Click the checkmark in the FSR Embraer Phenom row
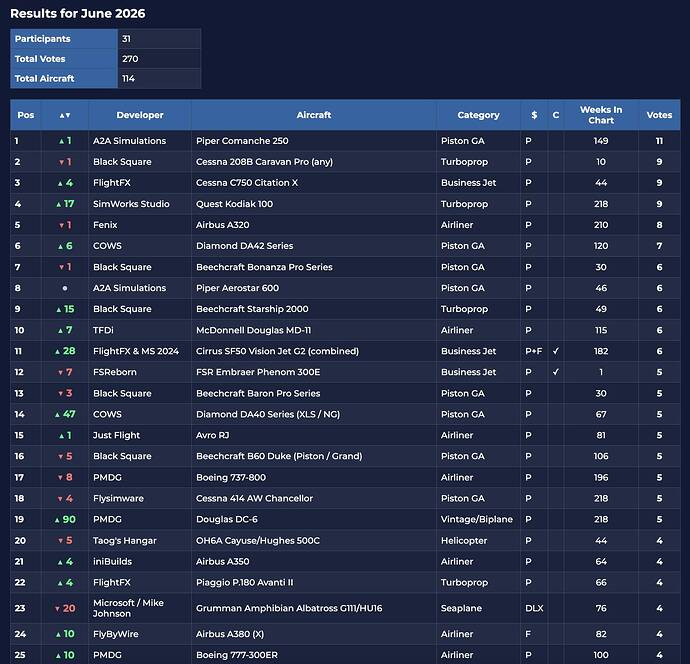 556,372
